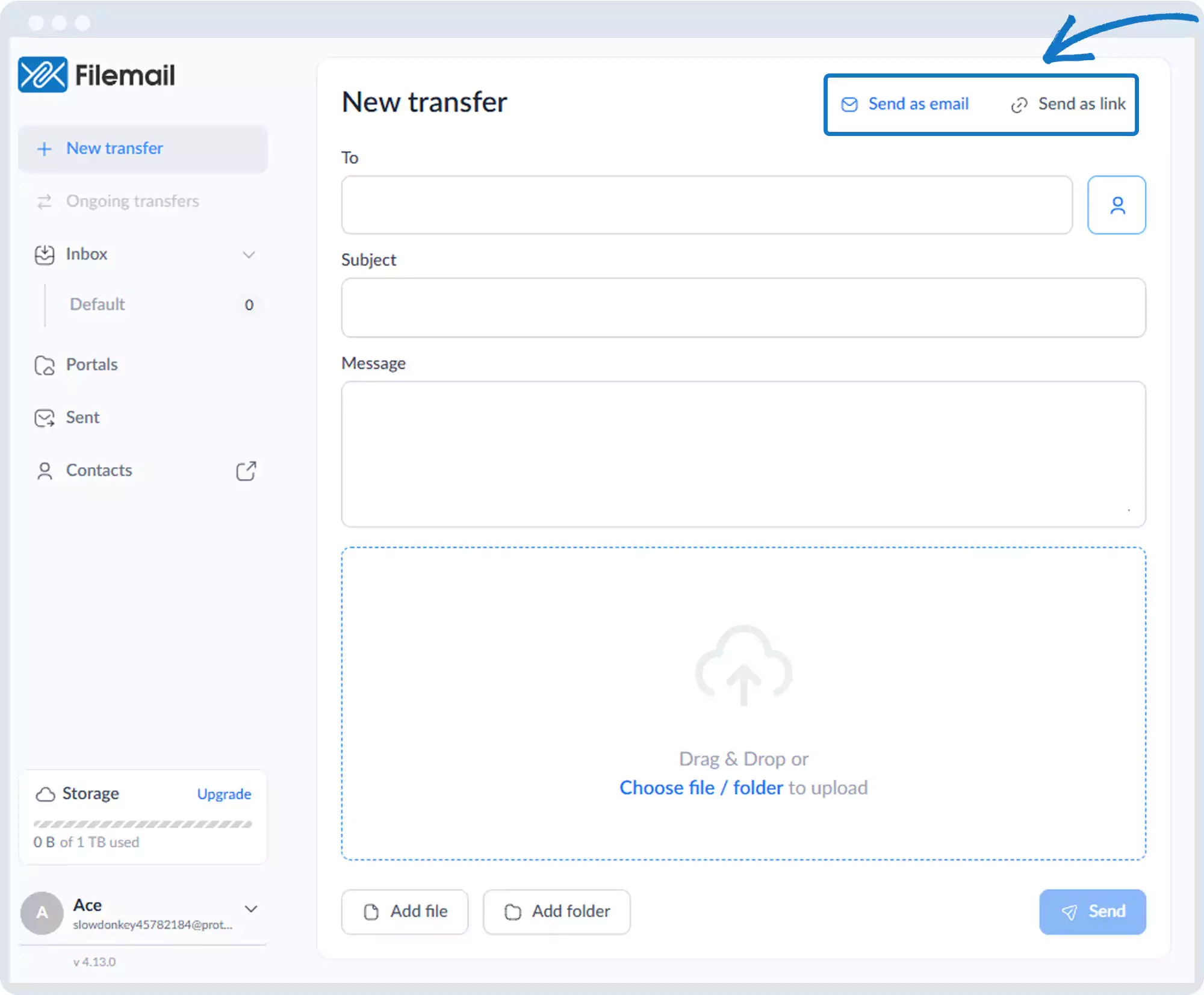Viewport: 1204px width, 995px height.
Task: Click the storage usage progress bar
Action: pyautogui.click(x=143, y=824)
